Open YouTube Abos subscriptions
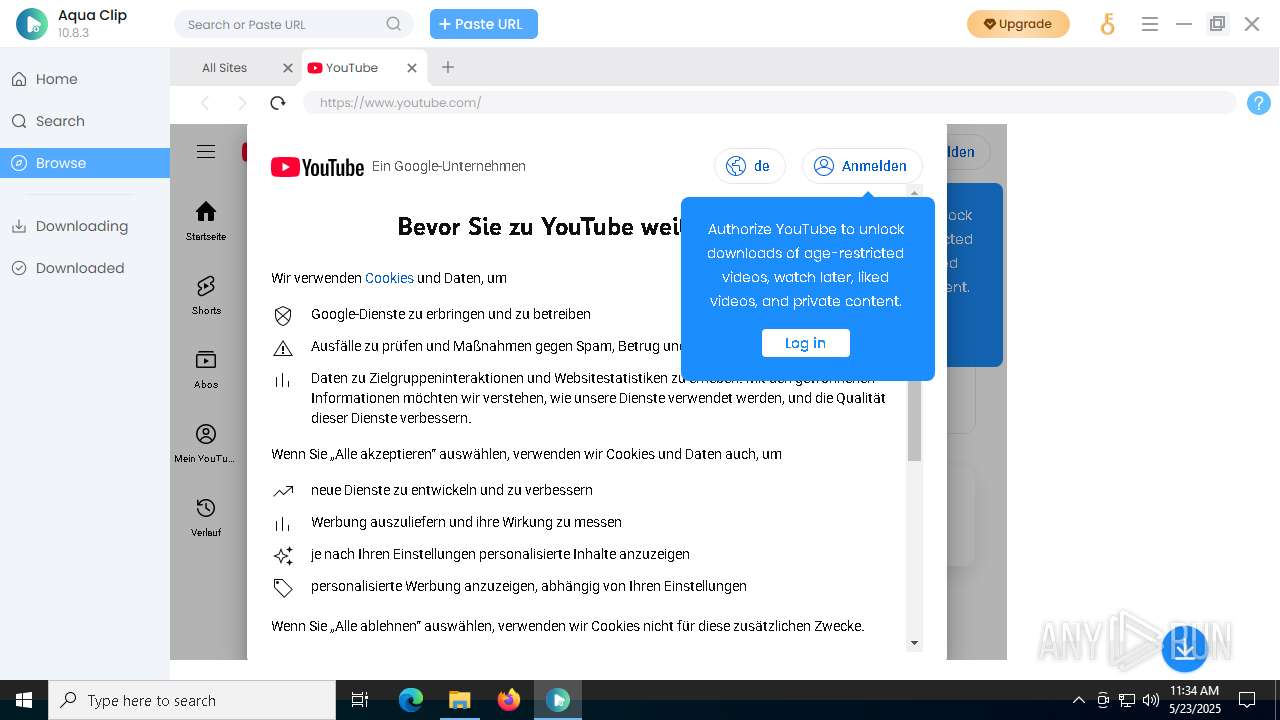 point(206,369)
